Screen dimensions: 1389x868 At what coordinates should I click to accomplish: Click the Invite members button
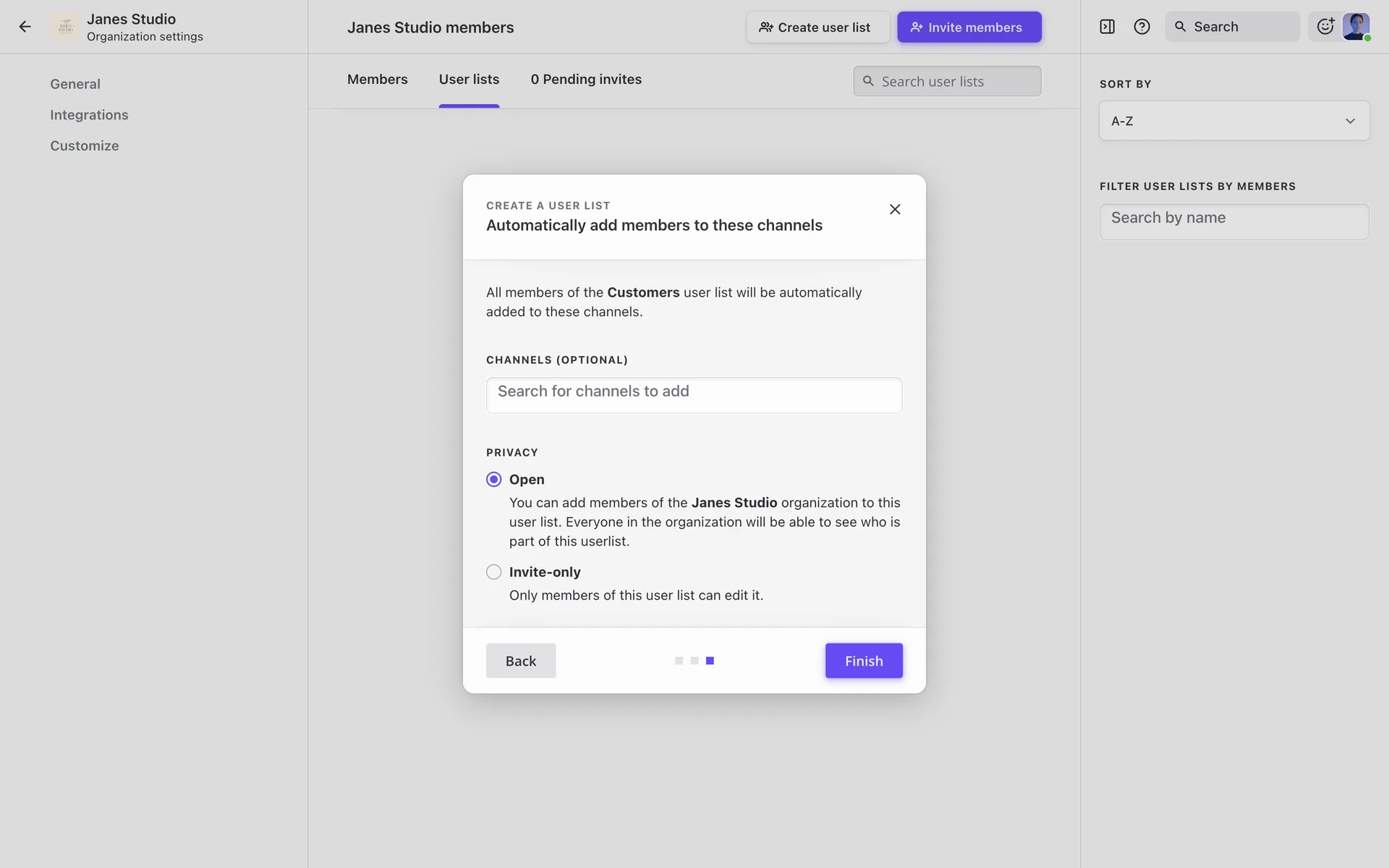pos(969,27)
